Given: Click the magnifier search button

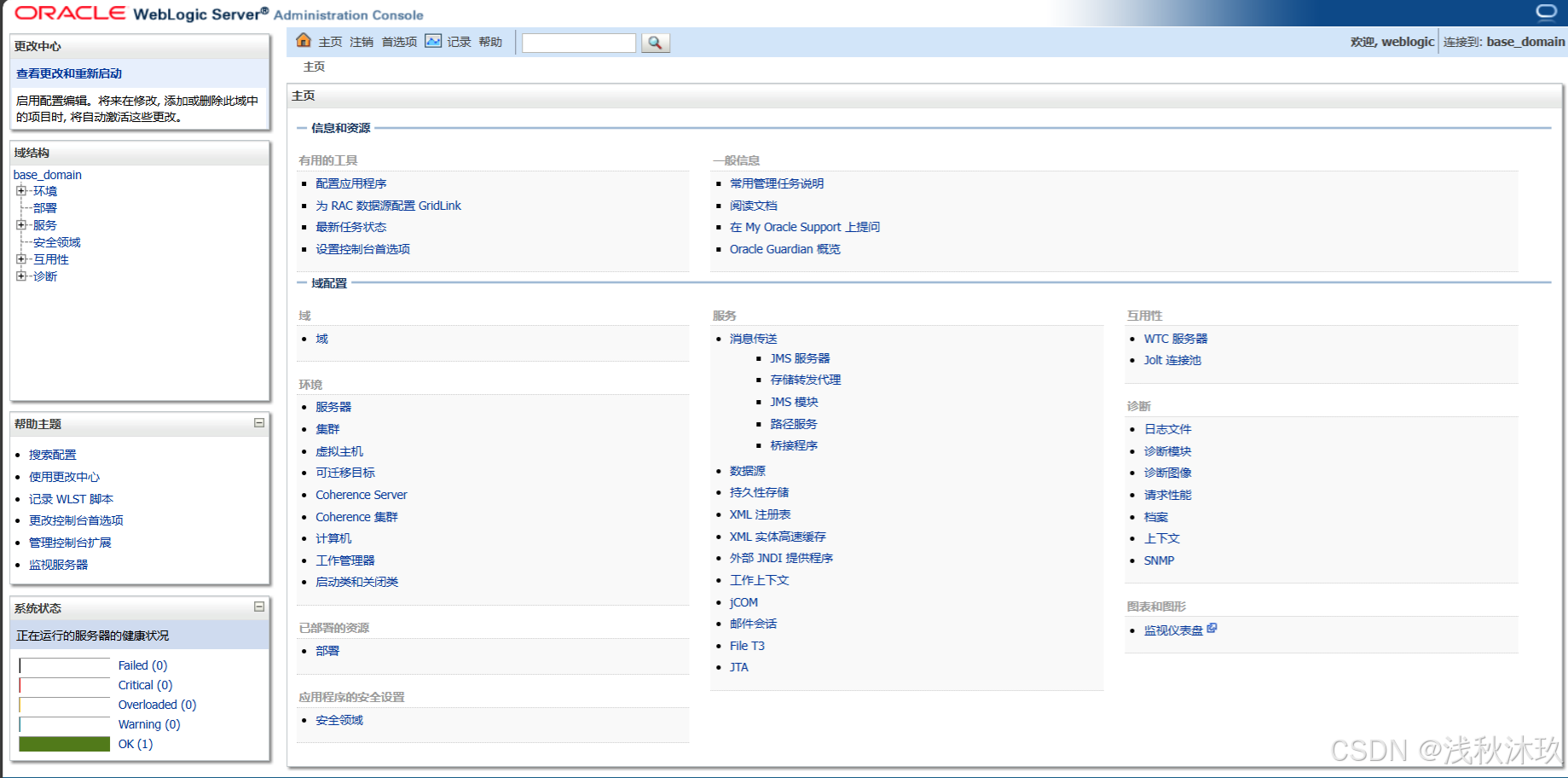Looking at the screenshot, I should coord(655,42).
